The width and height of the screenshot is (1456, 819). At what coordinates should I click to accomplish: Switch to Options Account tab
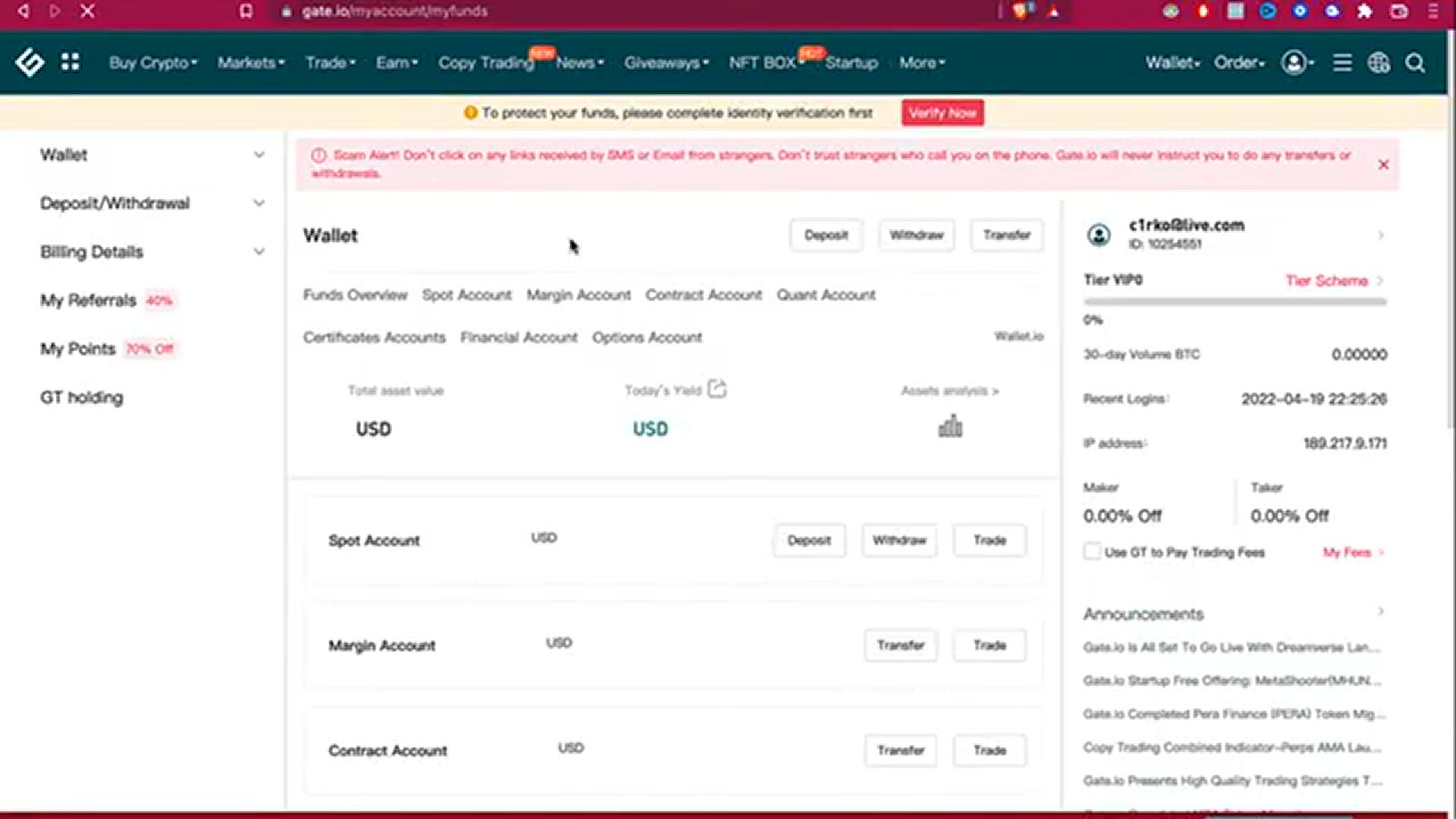pos(647,337)
